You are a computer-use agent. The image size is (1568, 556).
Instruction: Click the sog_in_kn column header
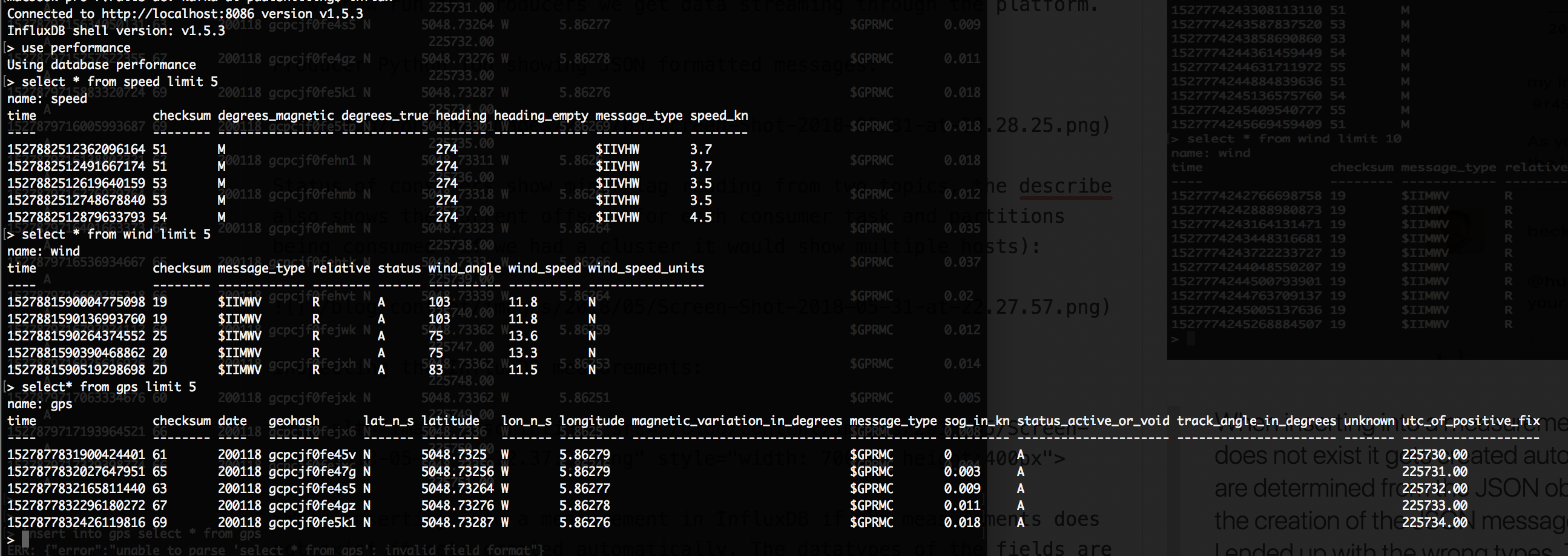tap(977, 421)
